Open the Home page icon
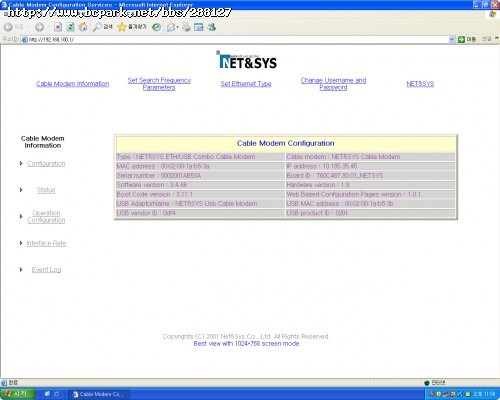Screen dimensions: 500x400 click(x=83, y=27)
